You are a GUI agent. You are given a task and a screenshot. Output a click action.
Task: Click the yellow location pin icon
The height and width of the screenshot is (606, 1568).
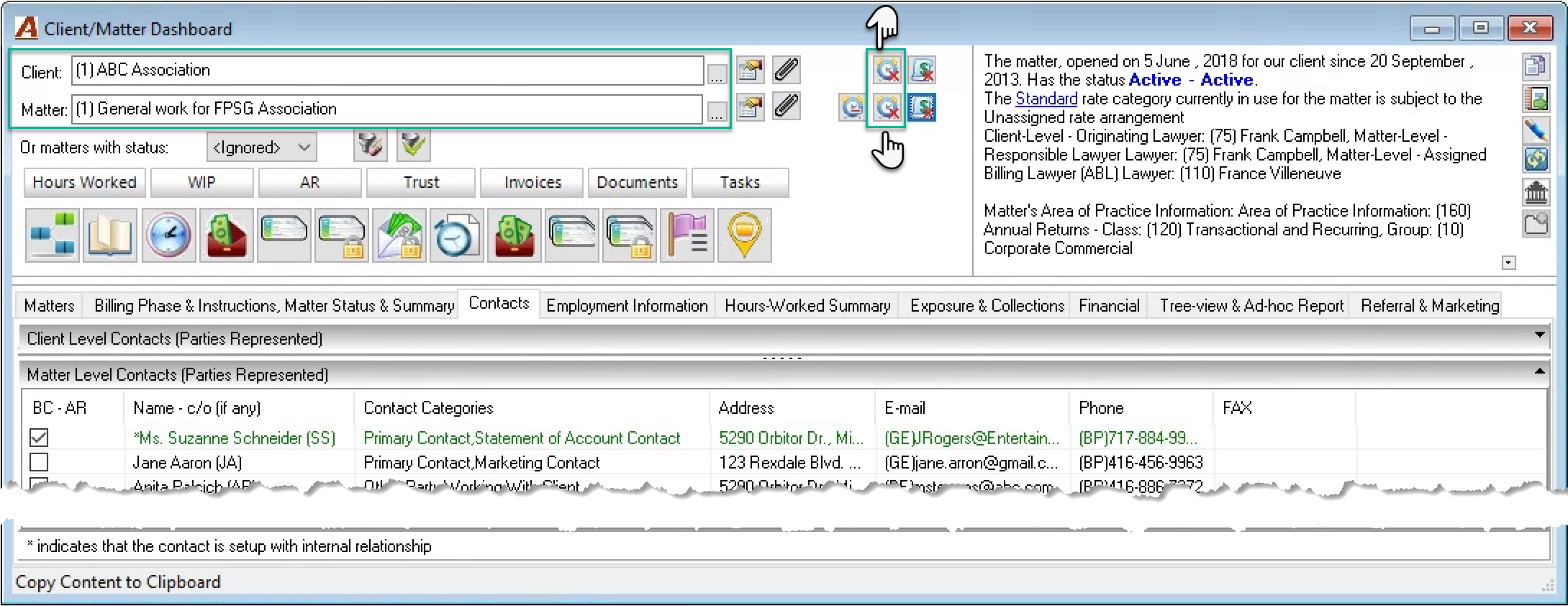tap(745, 235)
